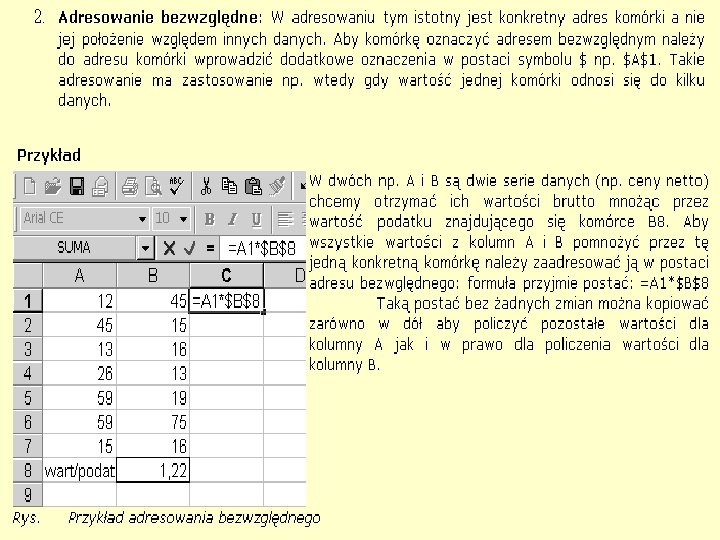720x540 pixels.
Task: Click the e-mail/permission icon next to Save
Action: click(x=100, y=186)
